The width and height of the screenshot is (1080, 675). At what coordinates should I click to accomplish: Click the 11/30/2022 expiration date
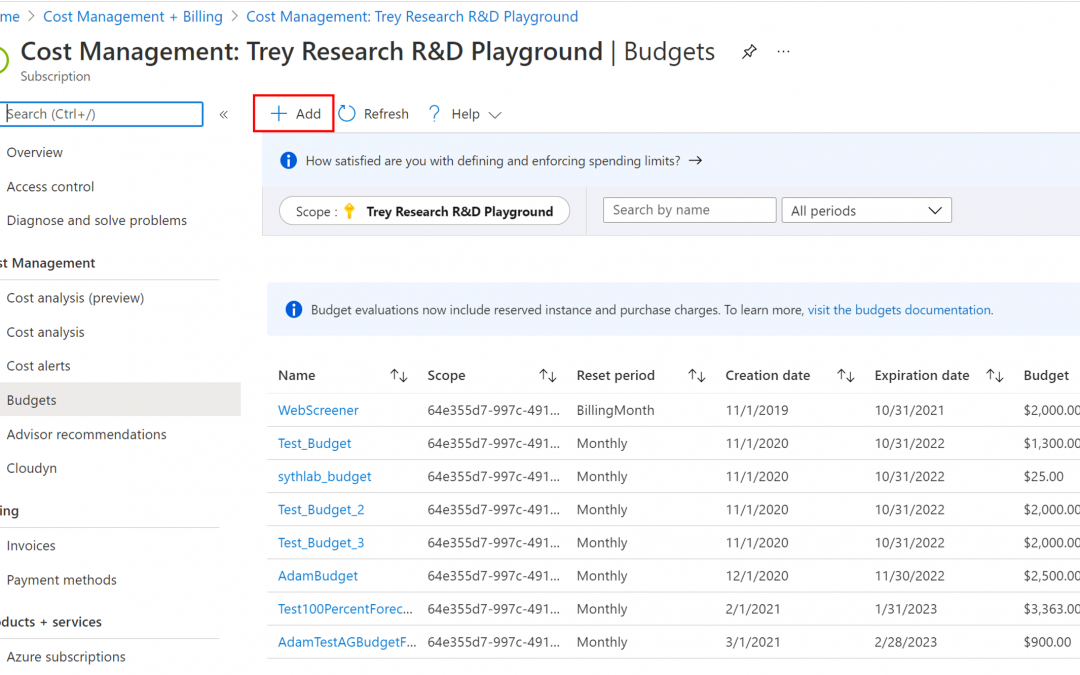[x=909, y=576]
